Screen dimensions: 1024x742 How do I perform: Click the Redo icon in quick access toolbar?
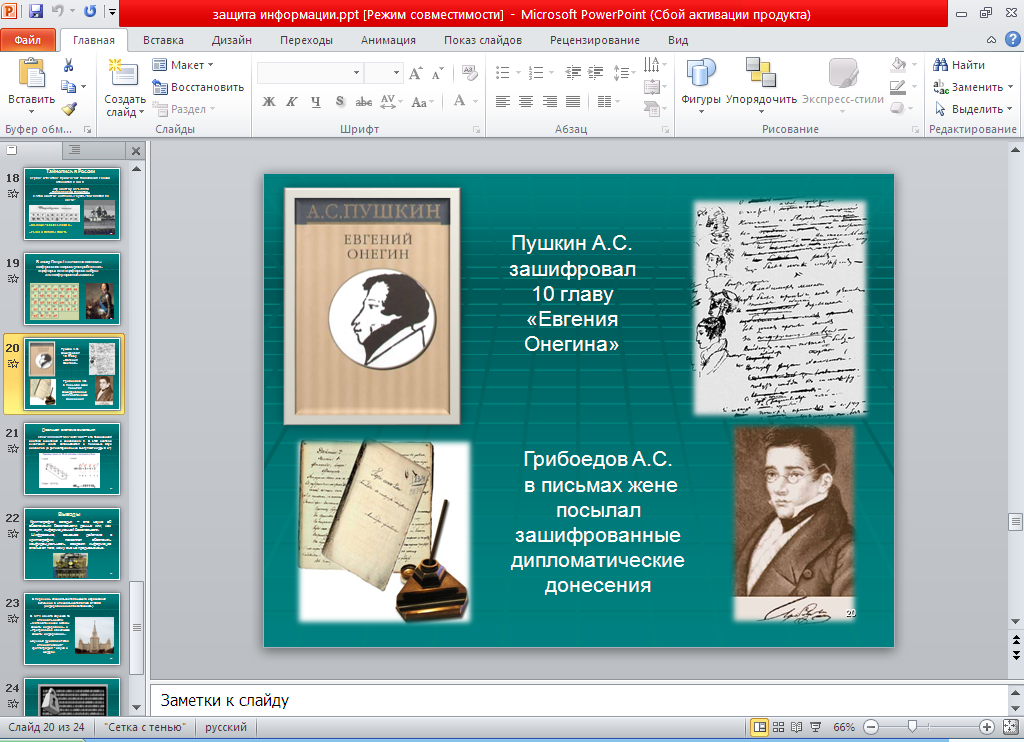coord(90,11)
